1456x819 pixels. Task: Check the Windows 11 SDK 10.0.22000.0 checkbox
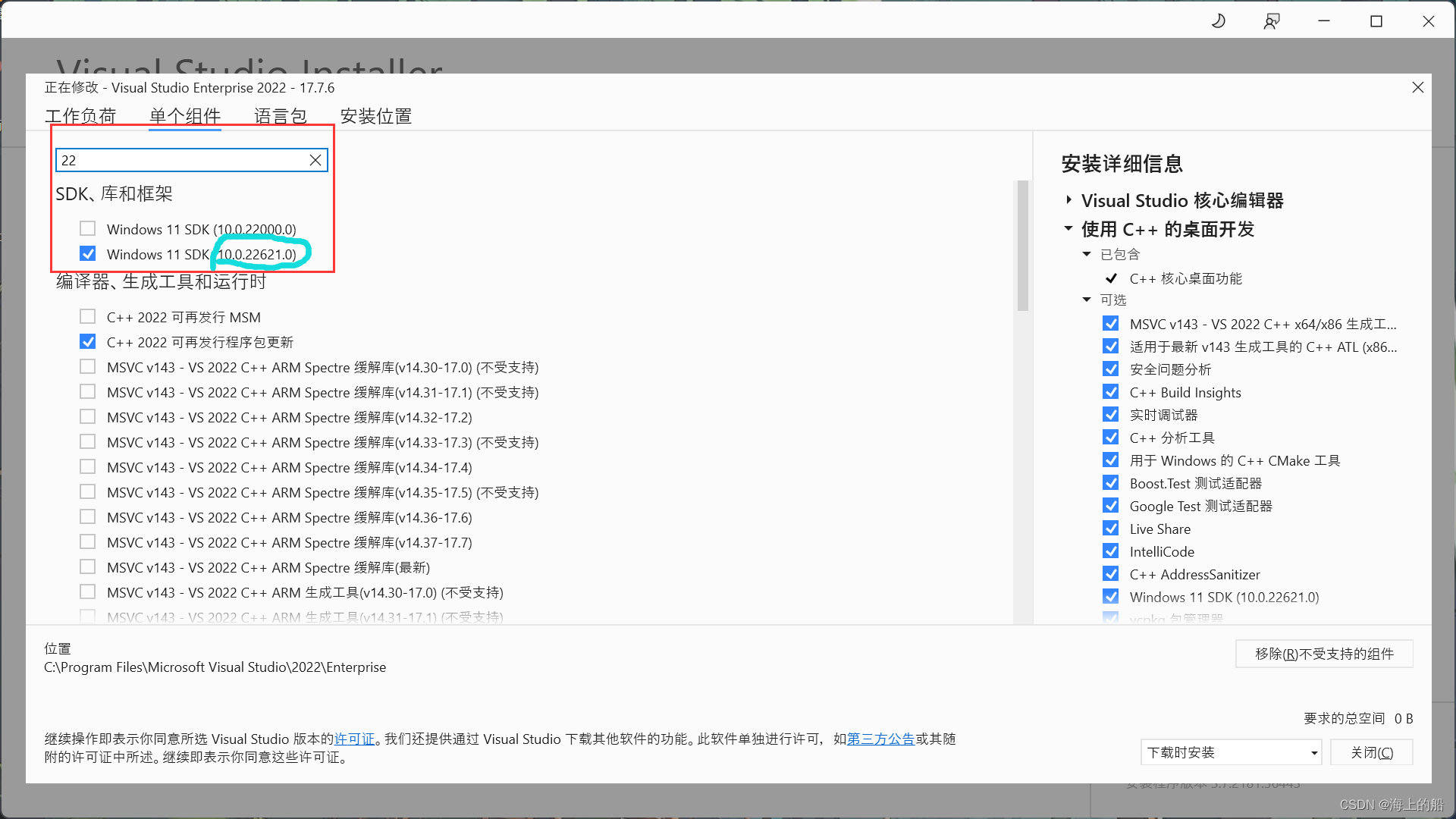[88, 228]
